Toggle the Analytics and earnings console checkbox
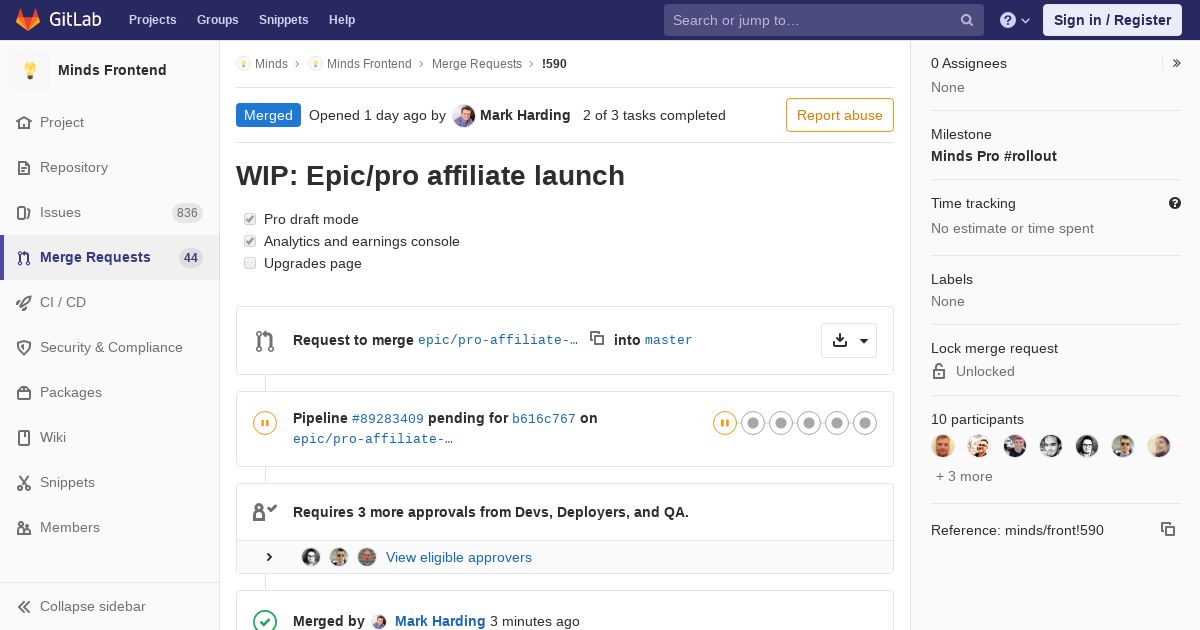Image resolution: width=1200 pixels, height=630 pixels. point(250,241)
